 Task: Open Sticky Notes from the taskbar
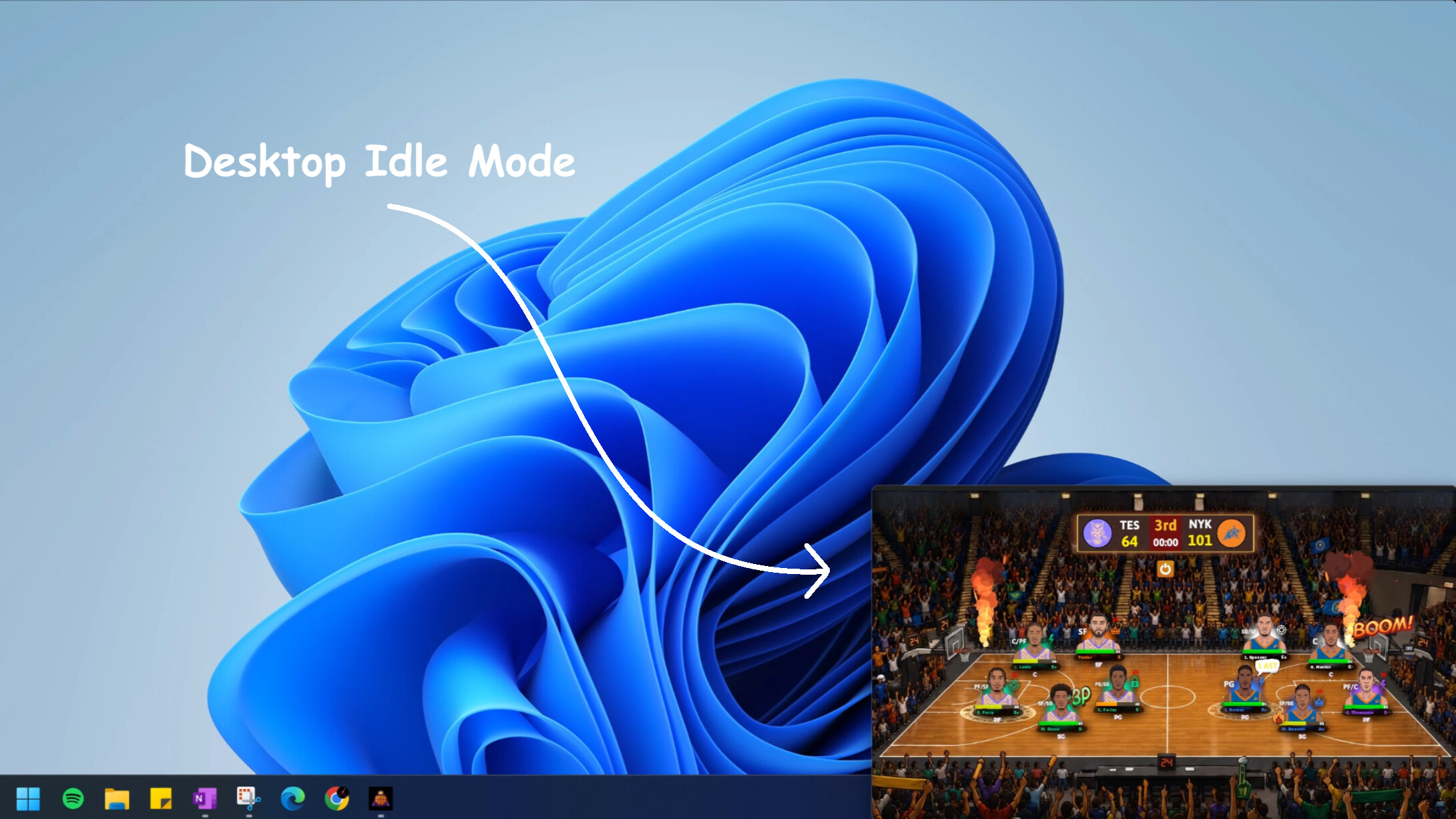tap(161, 798)
